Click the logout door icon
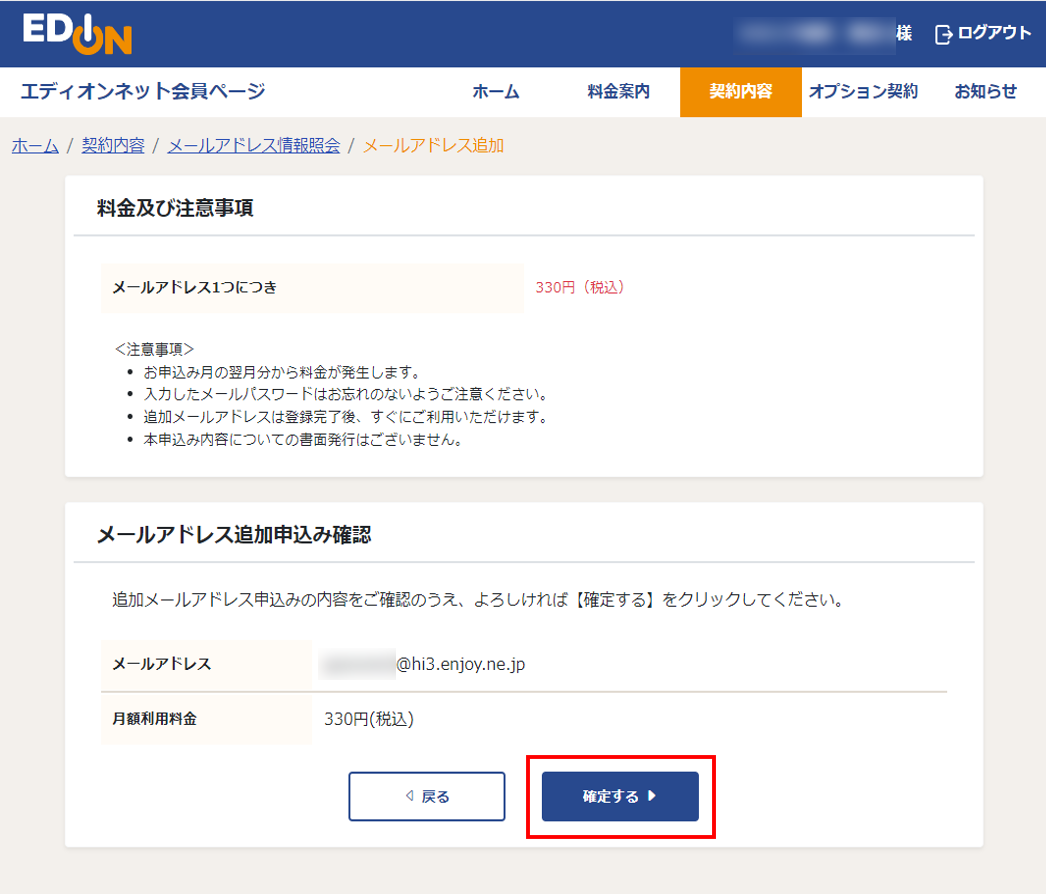Image resolution: width=1046 pixels, height=894 pixels. 943,34
